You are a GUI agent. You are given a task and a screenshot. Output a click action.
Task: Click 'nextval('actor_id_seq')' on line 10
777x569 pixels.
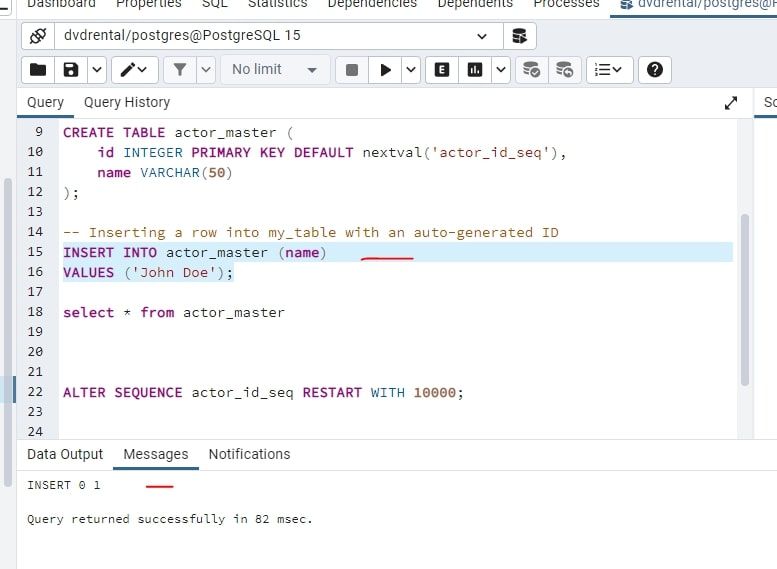click(459, 152)
